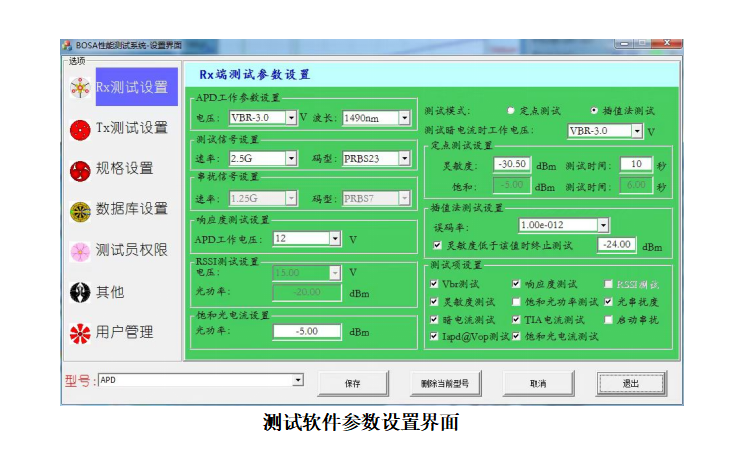Expand 测试暗电流时工作电压 VBR-3.0 dropdown
The image size is (750, 461).
637,131
